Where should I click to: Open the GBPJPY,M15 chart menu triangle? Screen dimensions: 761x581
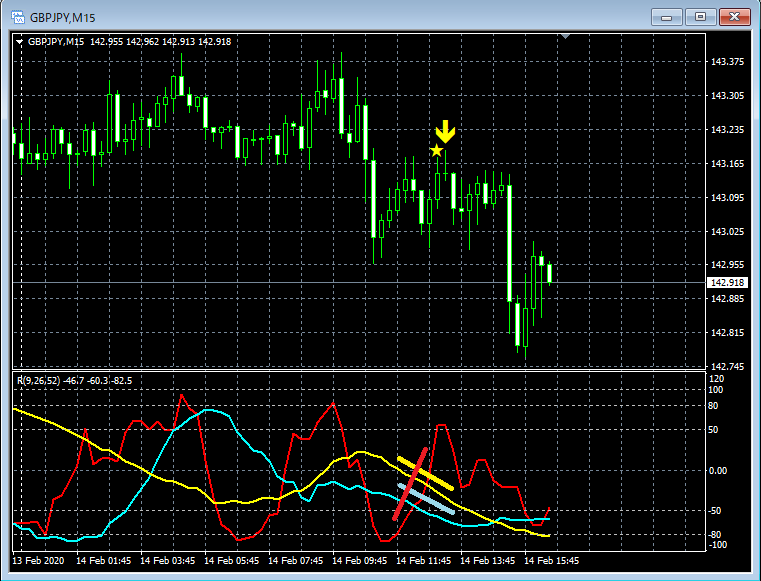click(x=19, y=42)
